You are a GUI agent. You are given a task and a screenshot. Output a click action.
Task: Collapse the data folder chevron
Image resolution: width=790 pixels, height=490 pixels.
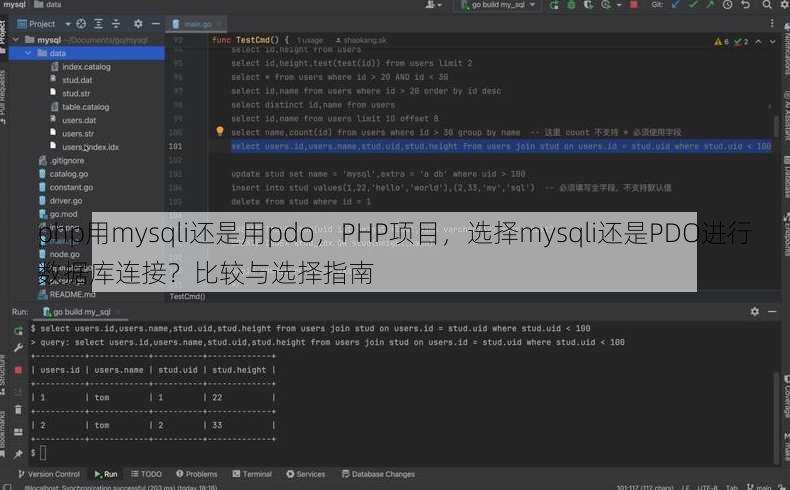[28, 53]
